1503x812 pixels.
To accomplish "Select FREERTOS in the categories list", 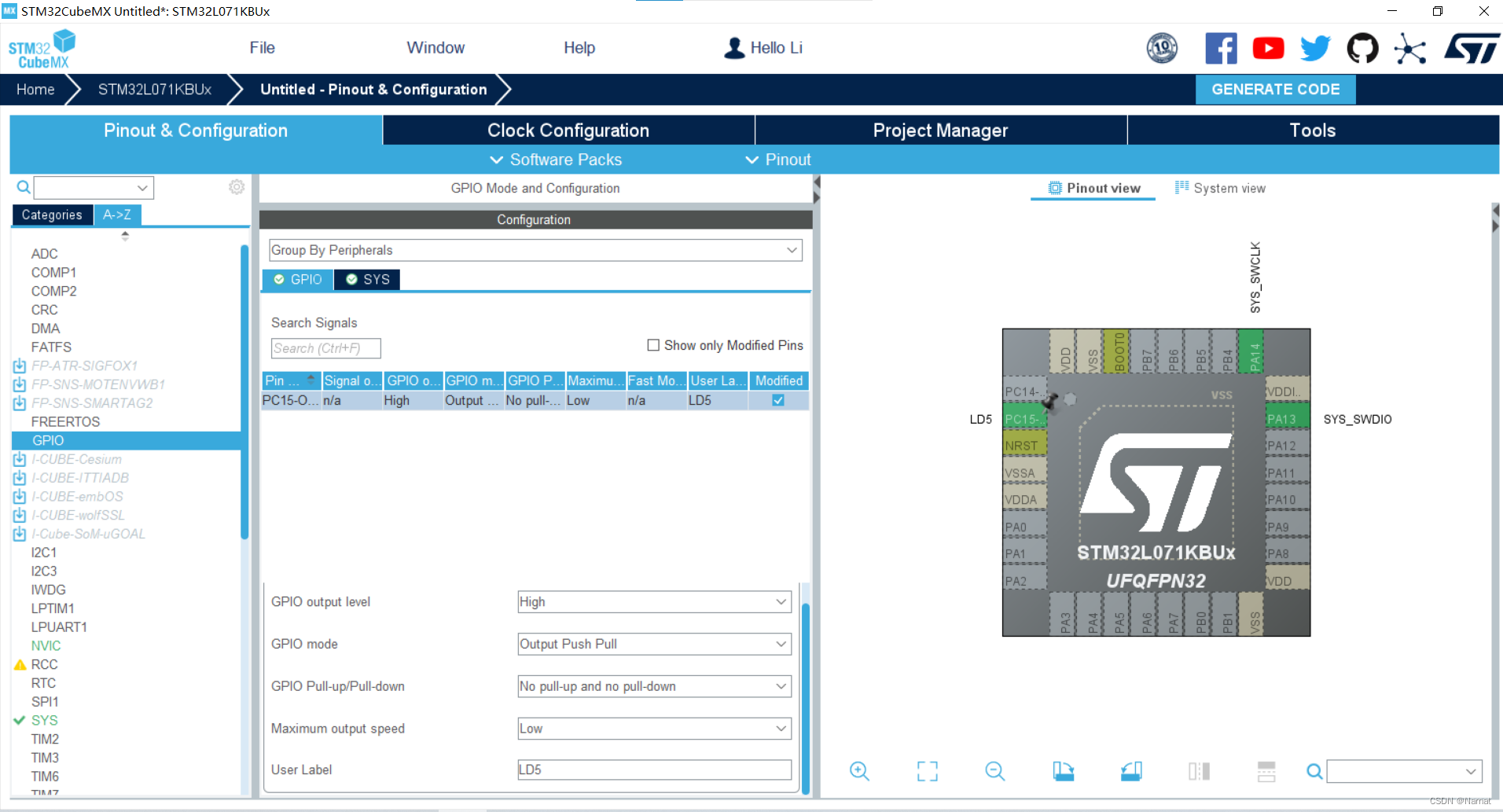I will (65, 421).
